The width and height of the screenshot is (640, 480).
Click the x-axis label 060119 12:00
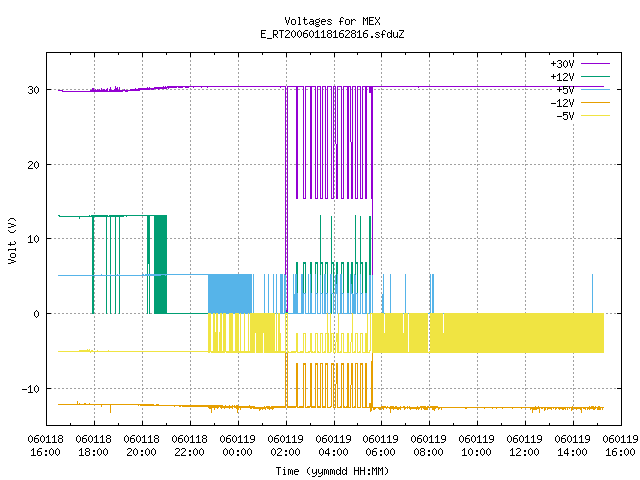point(524,446)
